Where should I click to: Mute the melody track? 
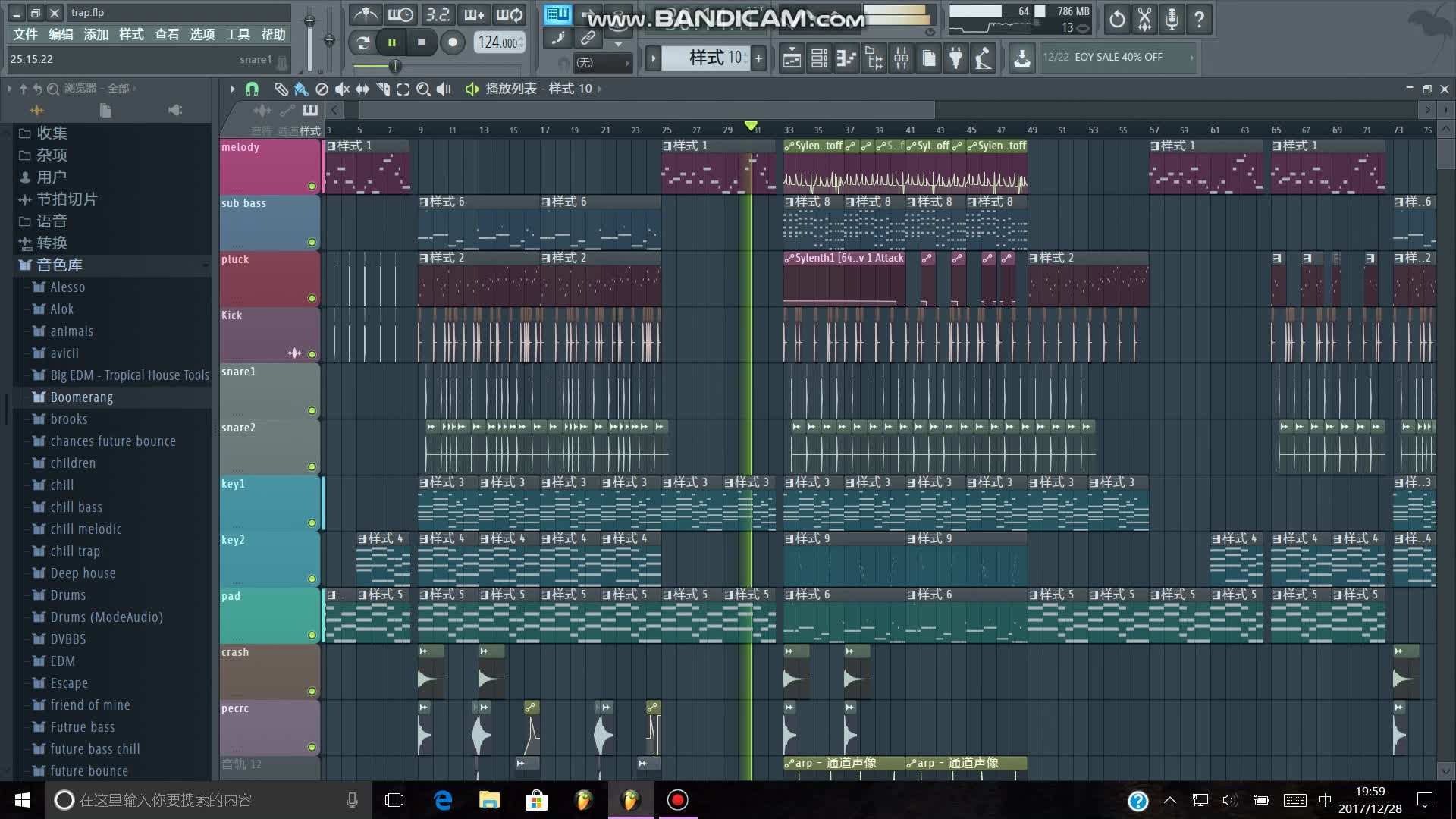312,186
